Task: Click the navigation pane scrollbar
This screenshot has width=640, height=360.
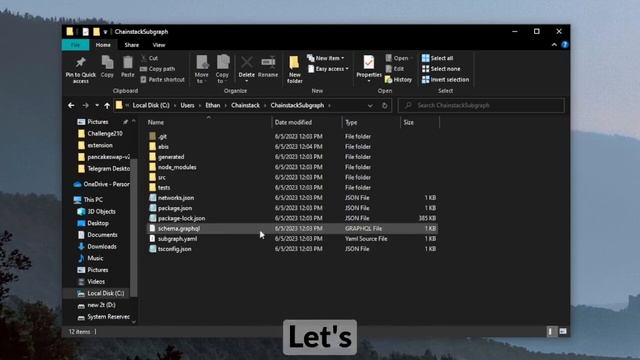Action: click(133, 227)
